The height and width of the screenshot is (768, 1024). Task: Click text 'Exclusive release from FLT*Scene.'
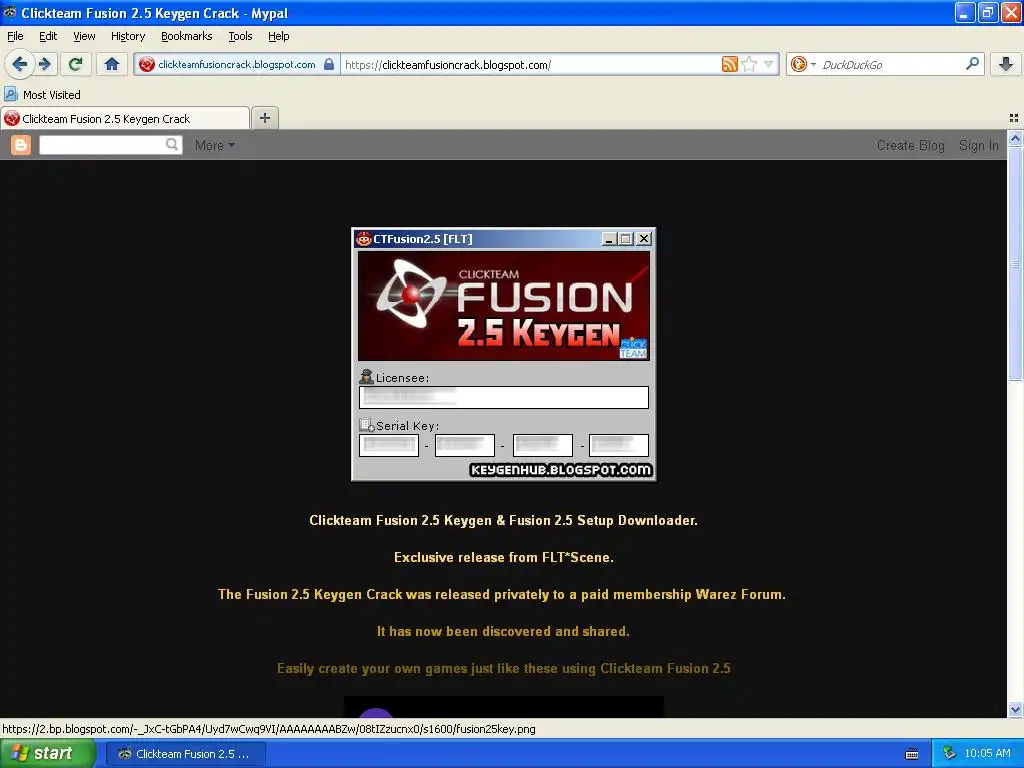coord(504,557)
